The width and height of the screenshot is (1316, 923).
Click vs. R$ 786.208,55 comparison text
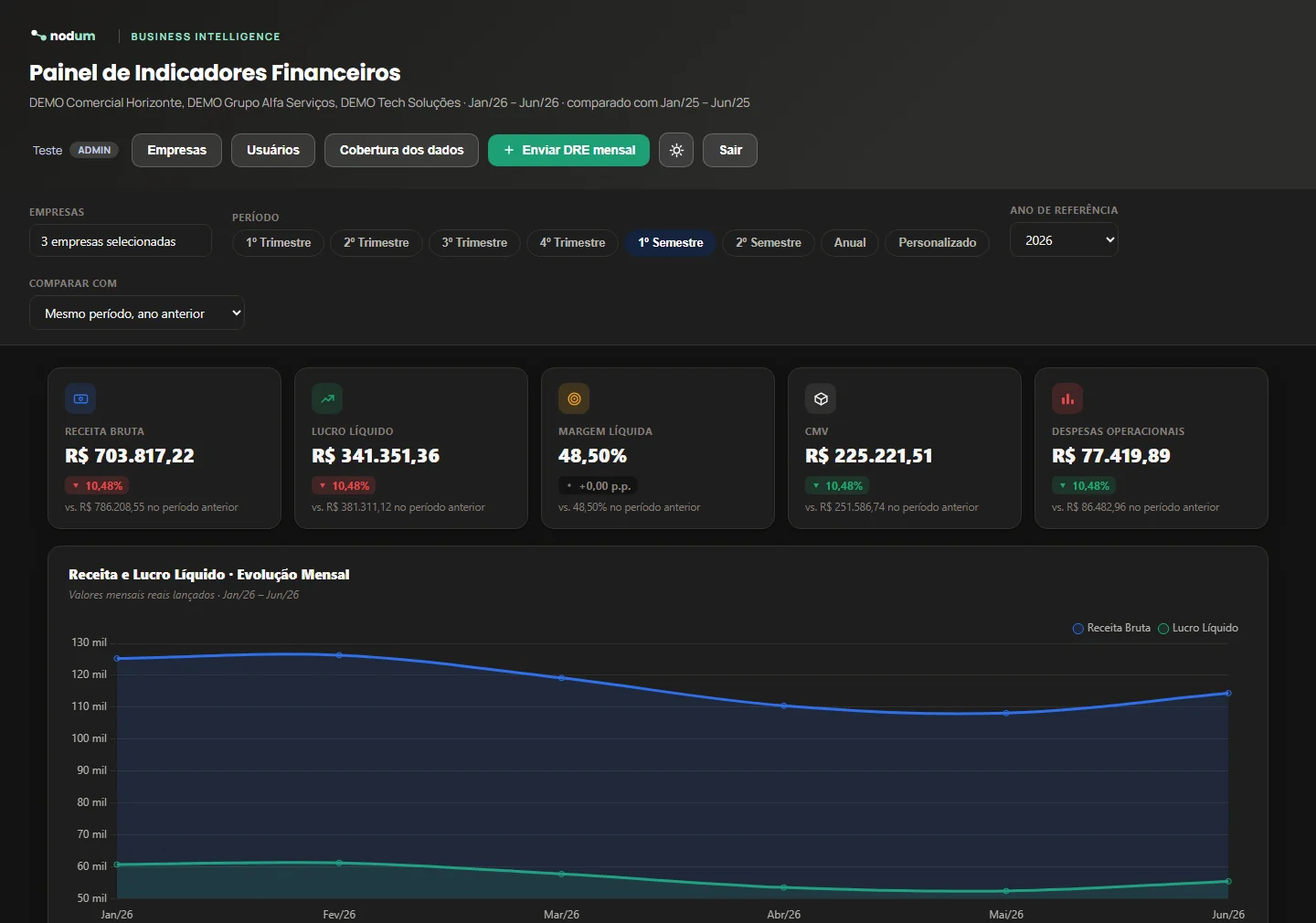click(x=152, y=507)
